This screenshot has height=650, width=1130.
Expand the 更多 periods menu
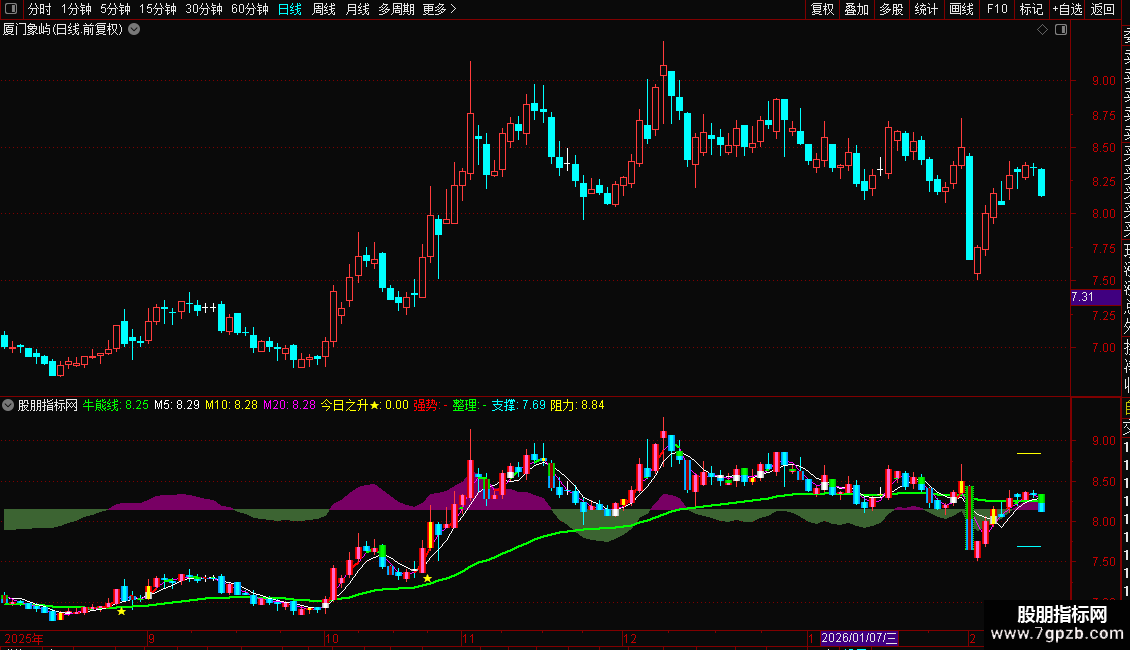point(439,9)
